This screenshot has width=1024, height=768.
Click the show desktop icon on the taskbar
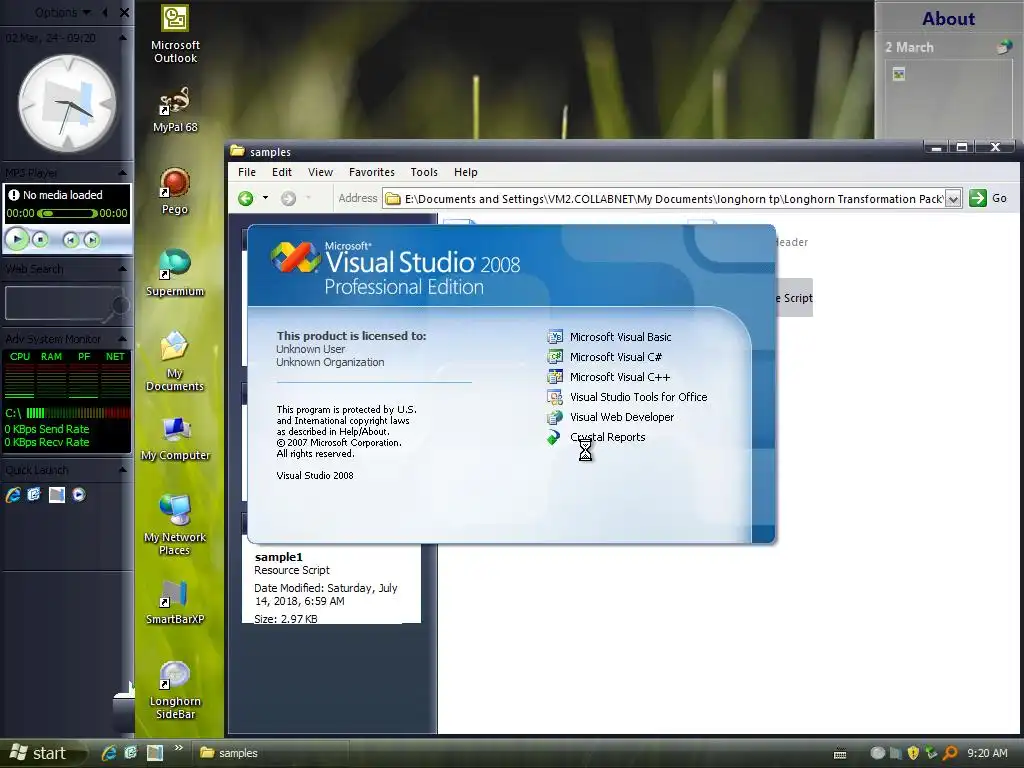(x=155, y=753)
